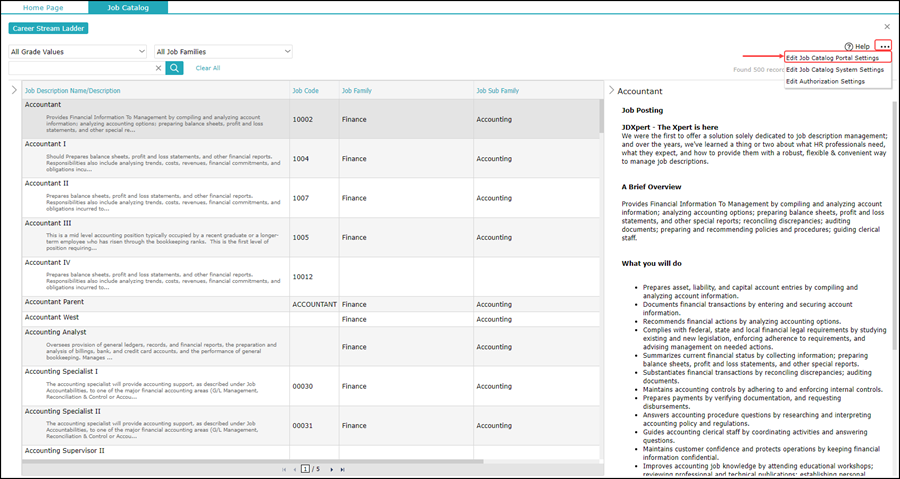Image resolution: width=900 pixels, height=479 pixels.
Task: Sort by Job Code column header
Action: [305, 91]
